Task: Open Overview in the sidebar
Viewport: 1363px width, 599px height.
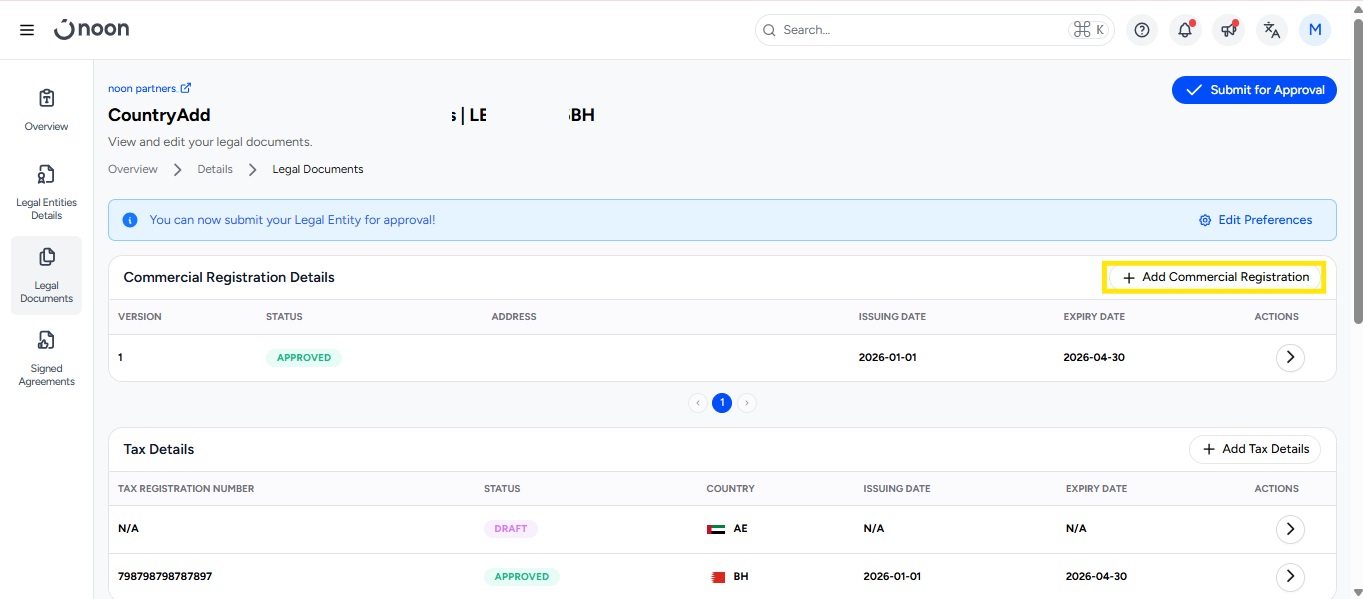Action: (x=46, y=109)
